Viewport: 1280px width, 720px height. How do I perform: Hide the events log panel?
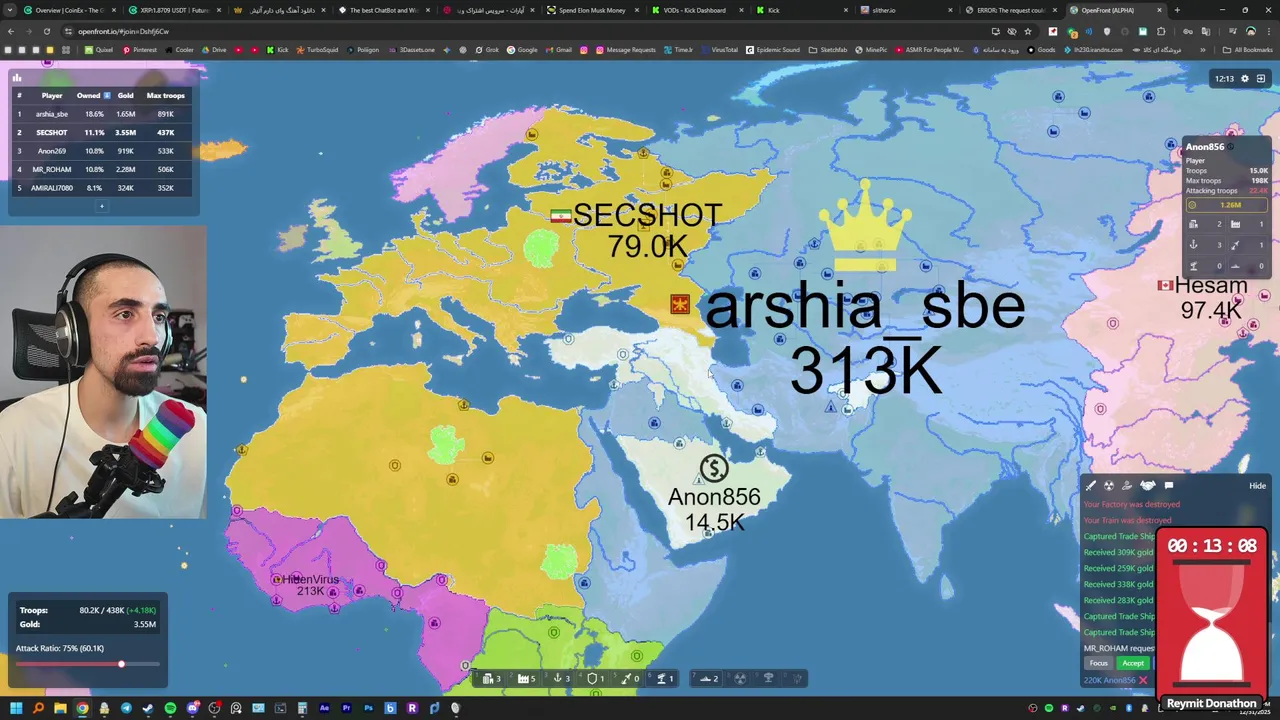[1257, 486]
